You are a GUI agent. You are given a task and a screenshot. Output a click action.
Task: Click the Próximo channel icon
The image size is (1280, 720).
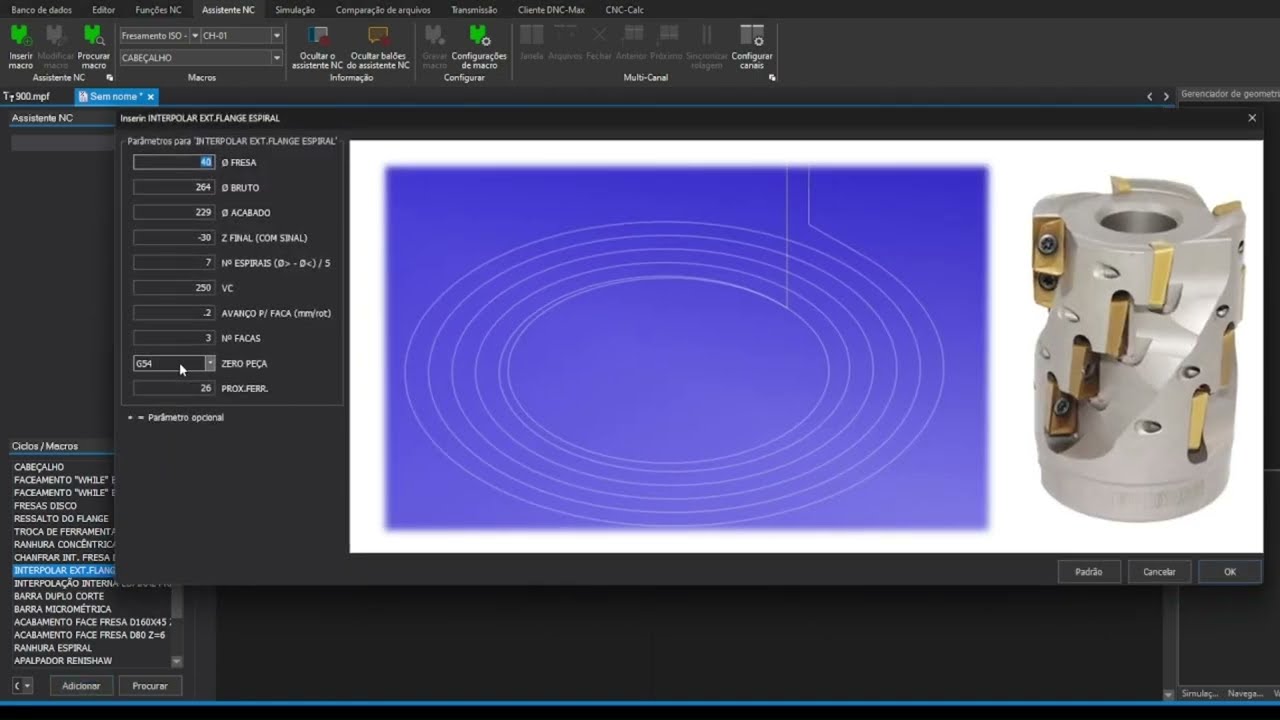tap(666, 42)
